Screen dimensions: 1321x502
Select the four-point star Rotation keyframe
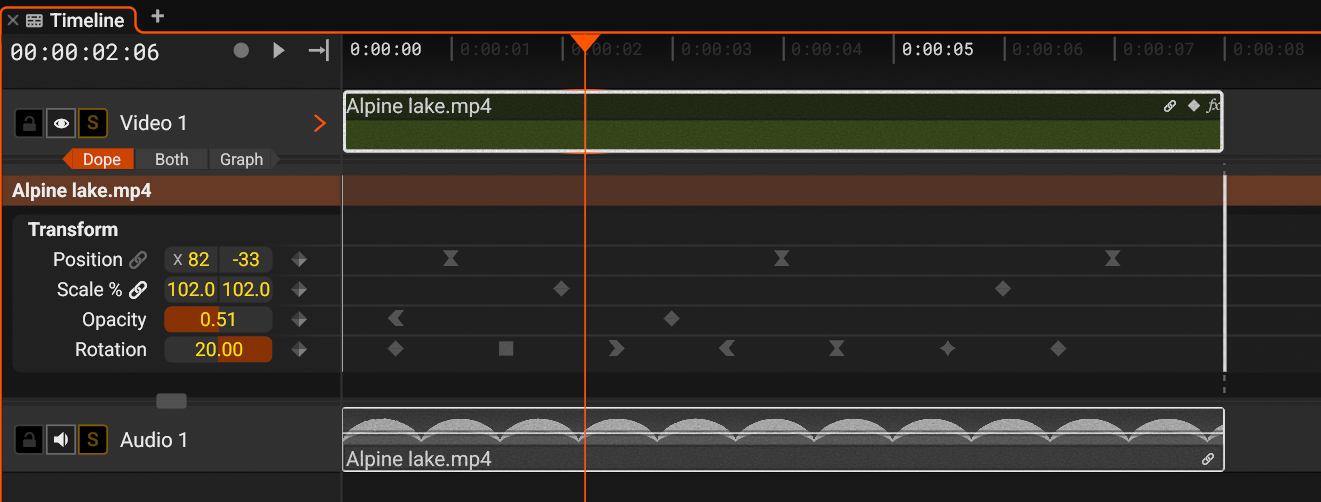click(948, 349)
